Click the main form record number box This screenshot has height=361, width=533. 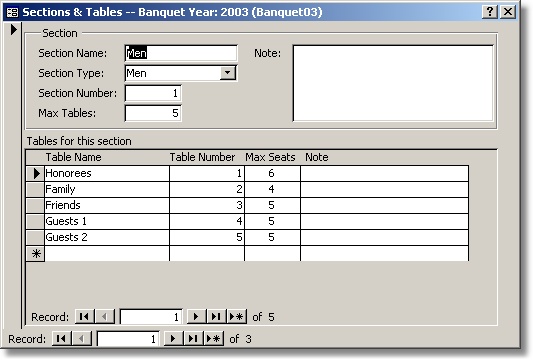point(128,339)
